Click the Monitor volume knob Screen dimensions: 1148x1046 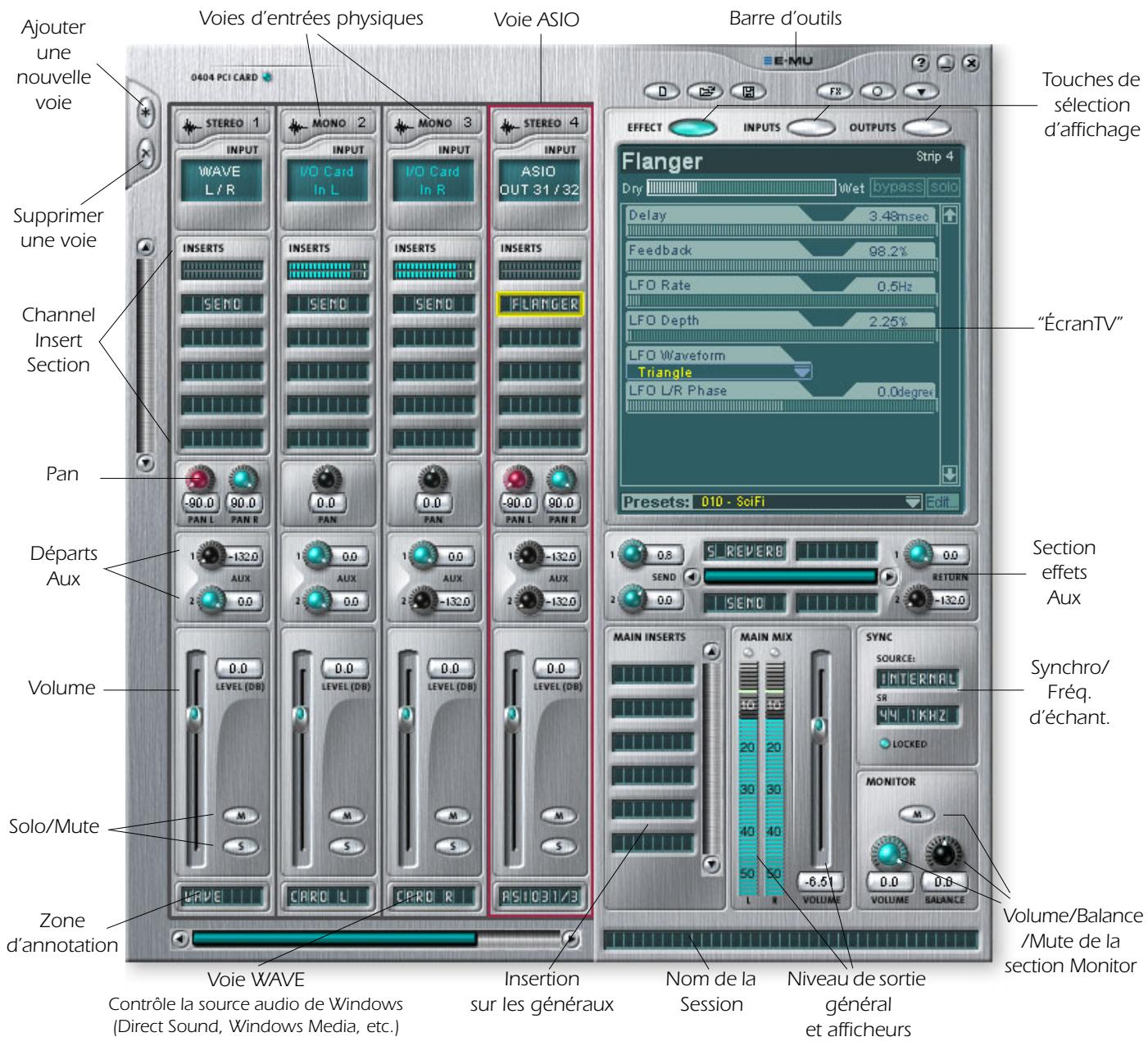(889, 853)
